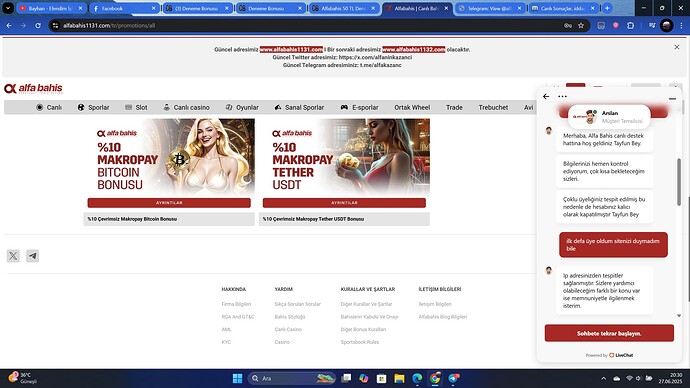
Task: Click AYRINTILAR under Tether USDT bonus
Action: click(x=344, y=203)
